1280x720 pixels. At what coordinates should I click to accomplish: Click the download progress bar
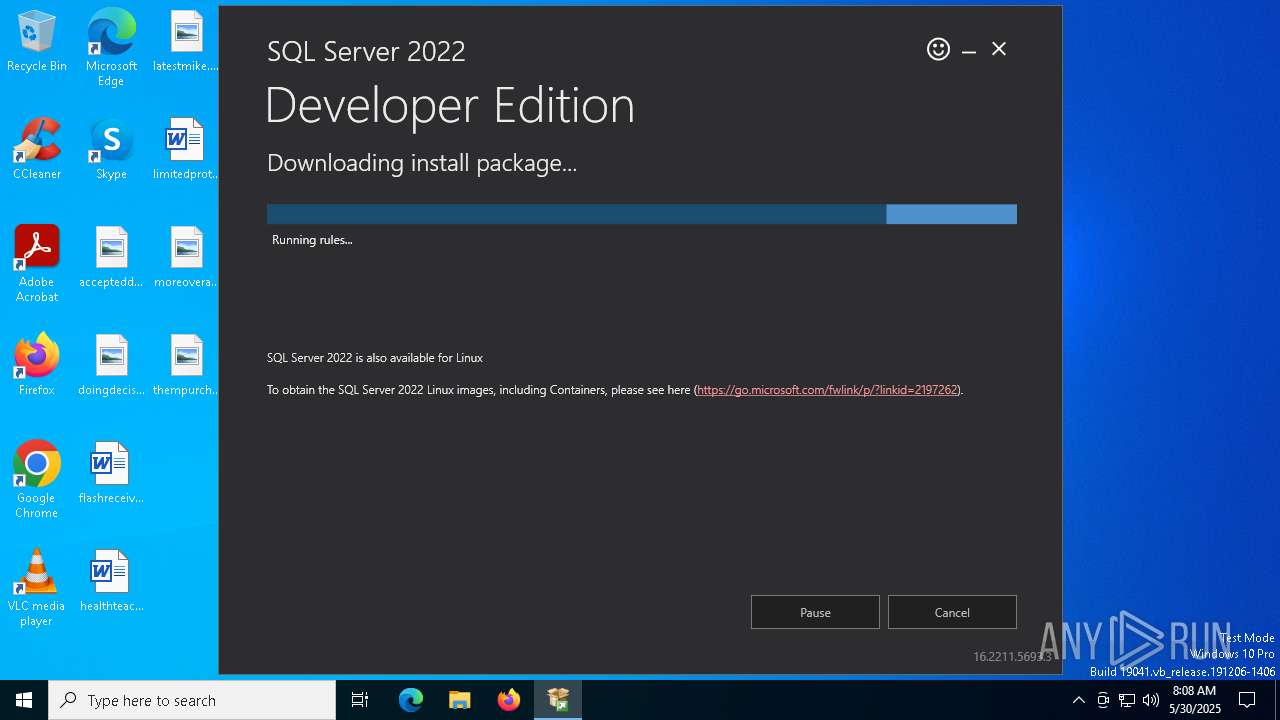(642, 214)
